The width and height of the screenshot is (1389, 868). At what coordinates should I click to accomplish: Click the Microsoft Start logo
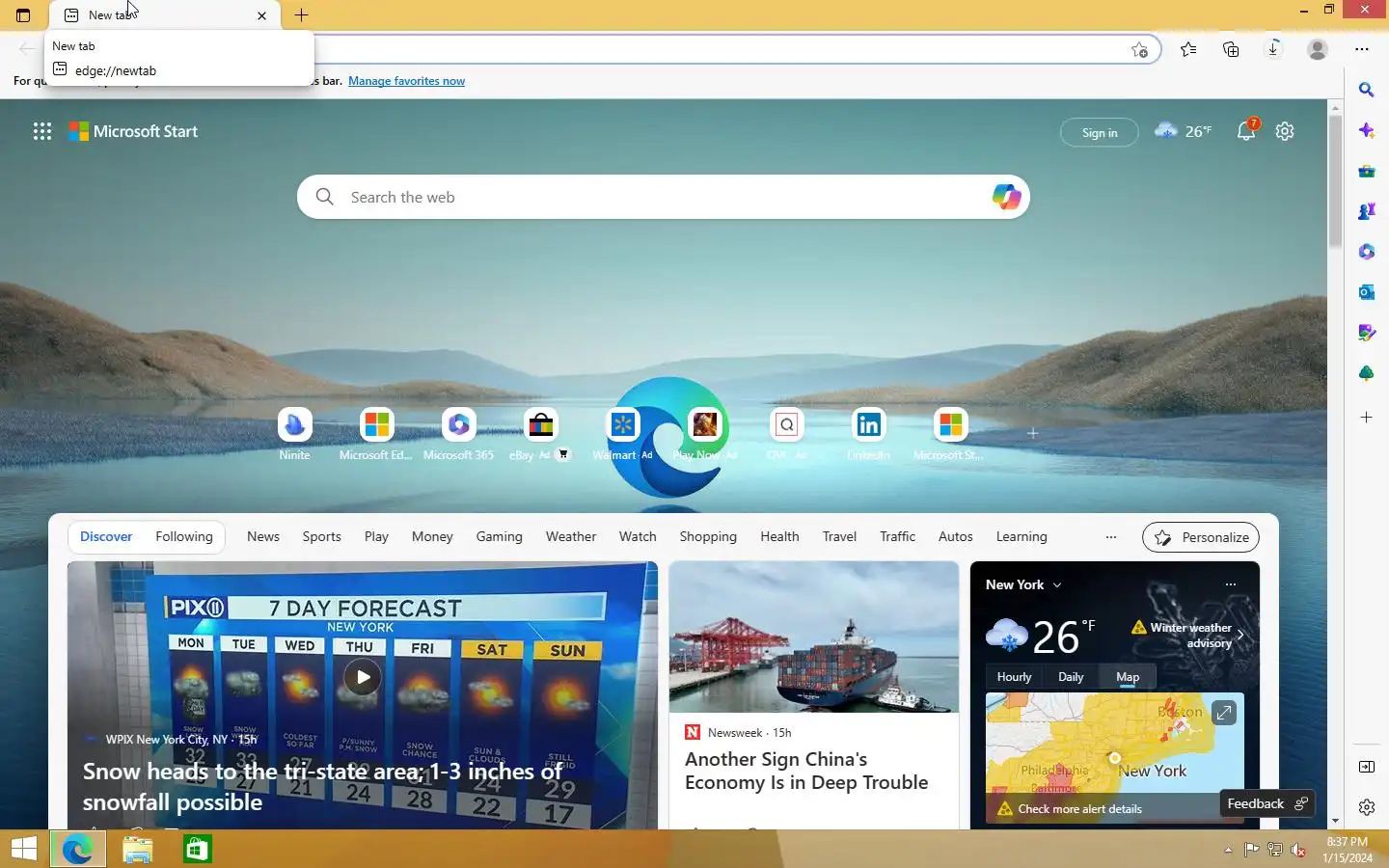coord(133,131)
